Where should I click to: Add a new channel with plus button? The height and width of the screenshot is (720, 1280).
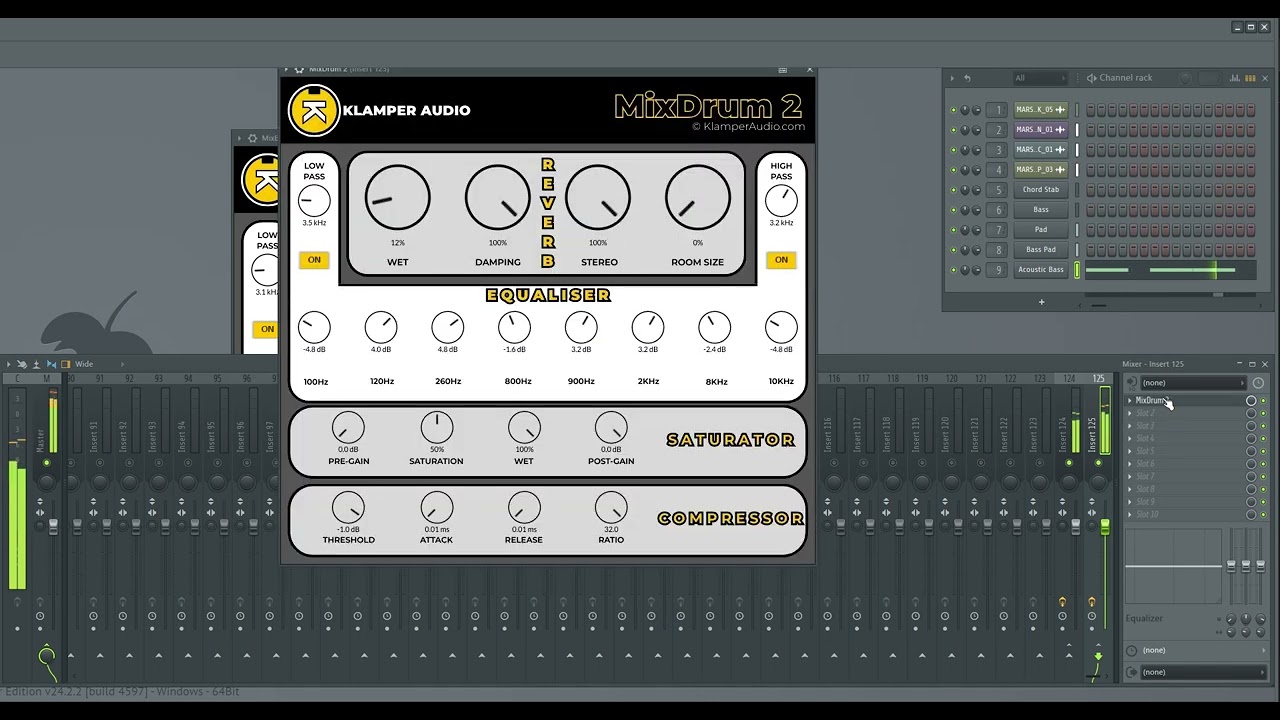(1041, 302)
